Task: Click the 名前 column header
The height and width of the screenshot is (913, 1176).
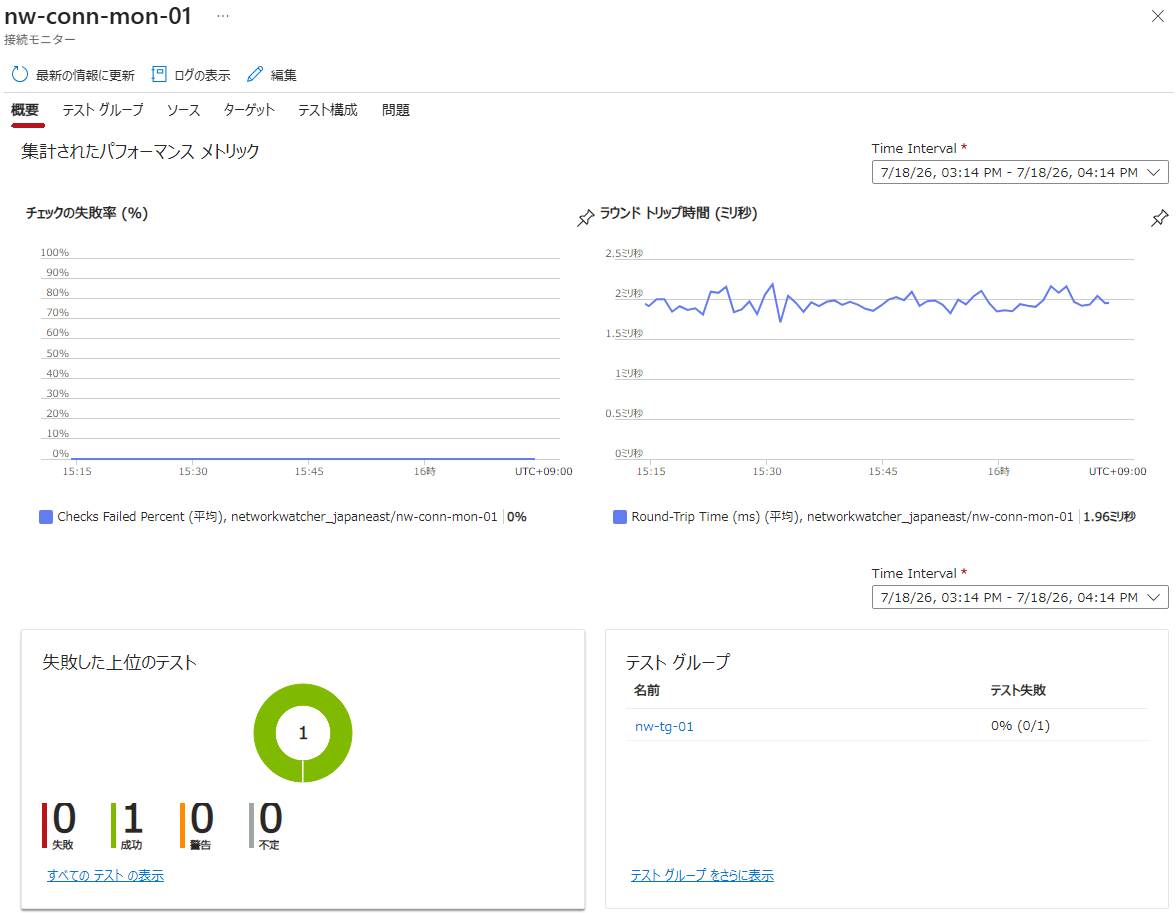Action: coord(646,690)
